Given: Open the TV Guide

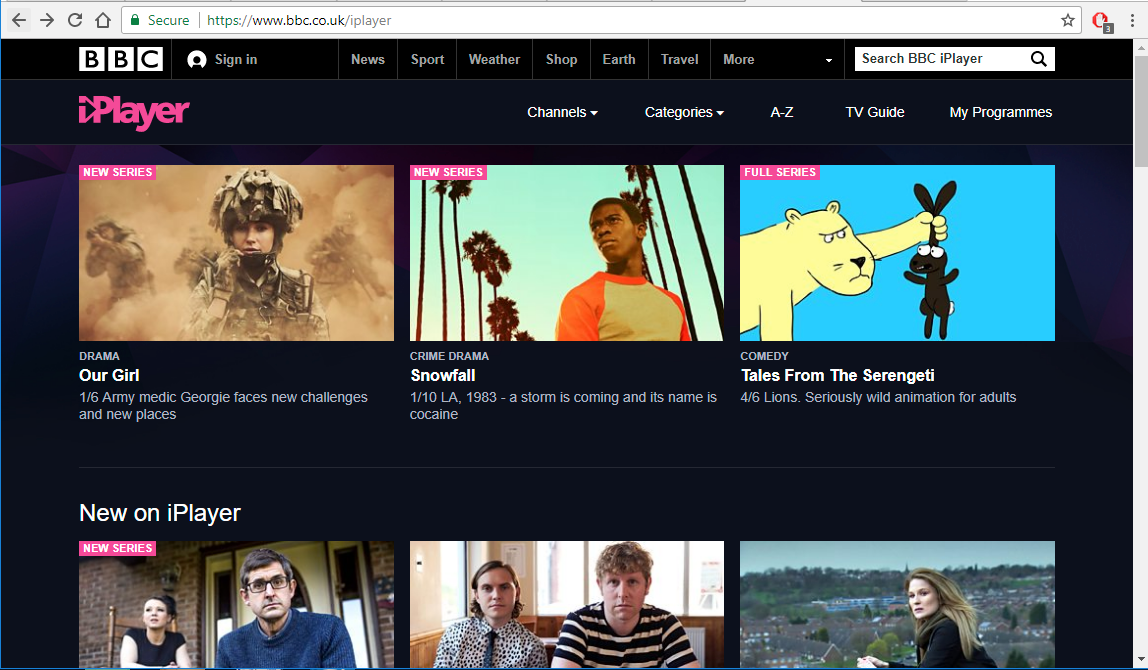Looking at the screenshot, I should [875, 112].
